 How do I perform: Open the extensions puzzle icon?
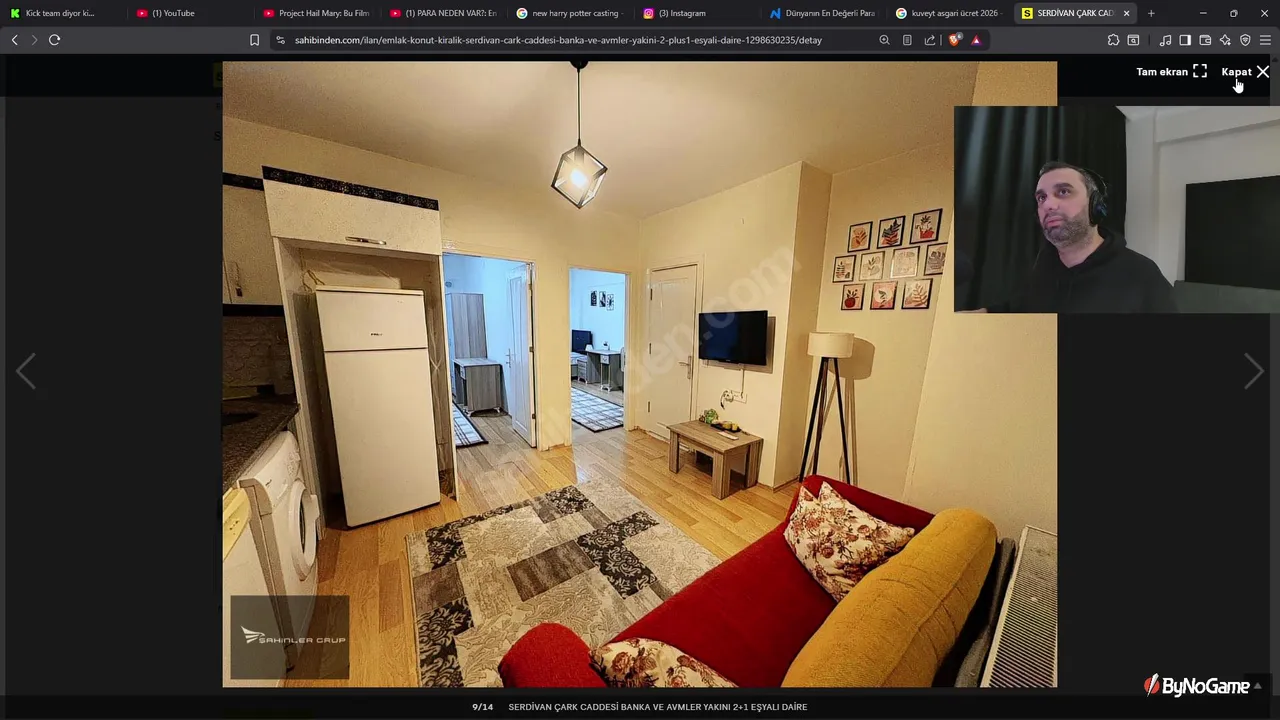tap(1113, 40)
